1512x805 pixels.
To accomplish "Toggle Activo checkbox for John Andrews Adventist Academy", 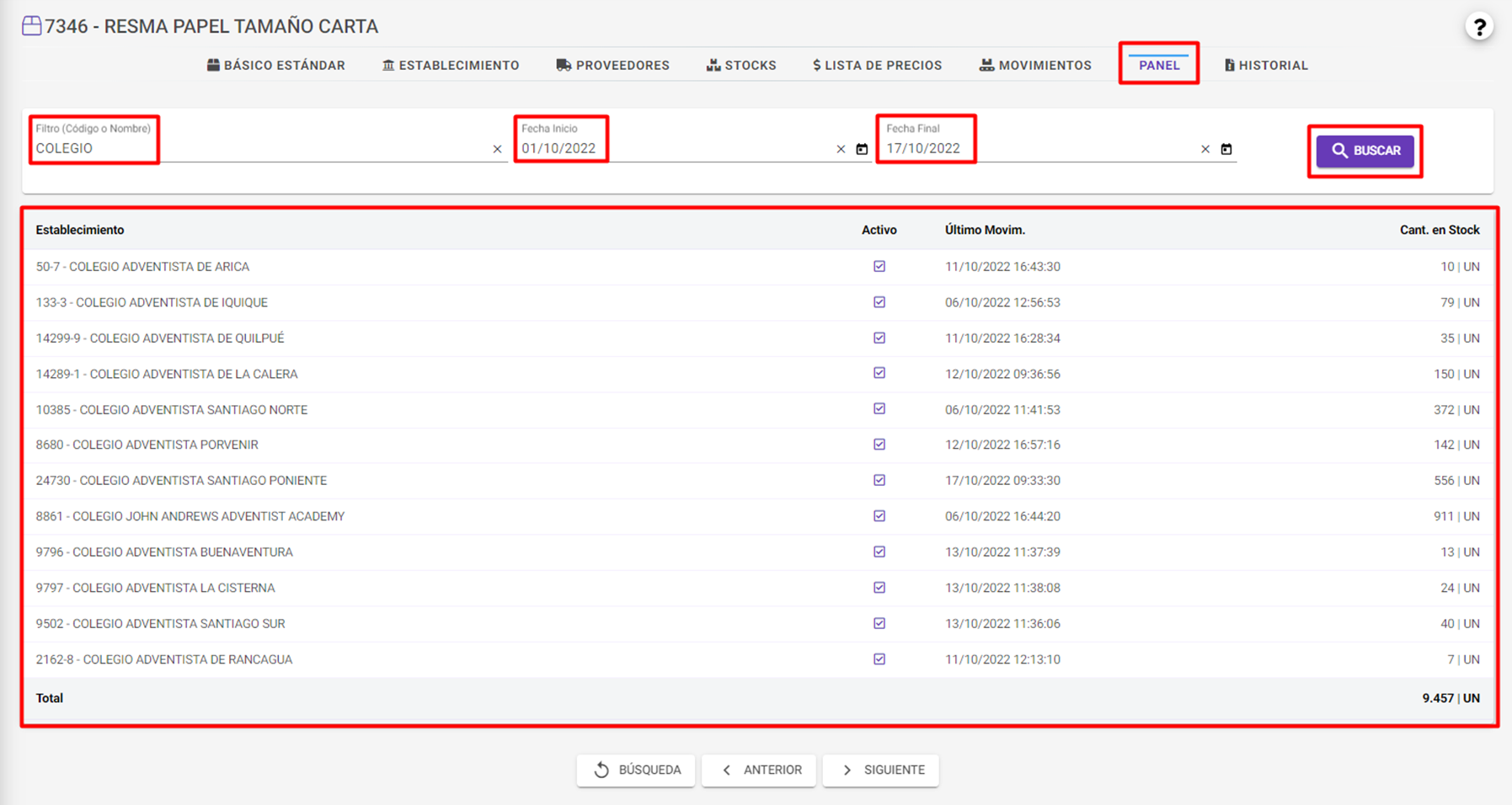I will (879, 516).
